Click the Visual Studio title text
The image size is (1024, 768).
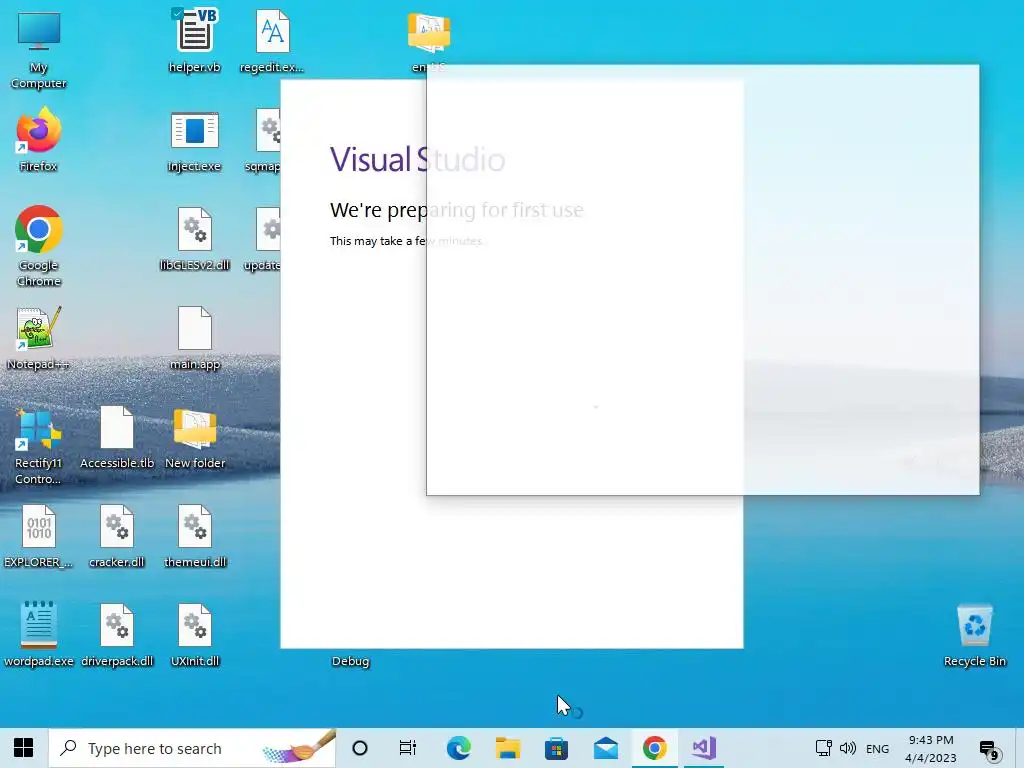click(x=417, y=159)
